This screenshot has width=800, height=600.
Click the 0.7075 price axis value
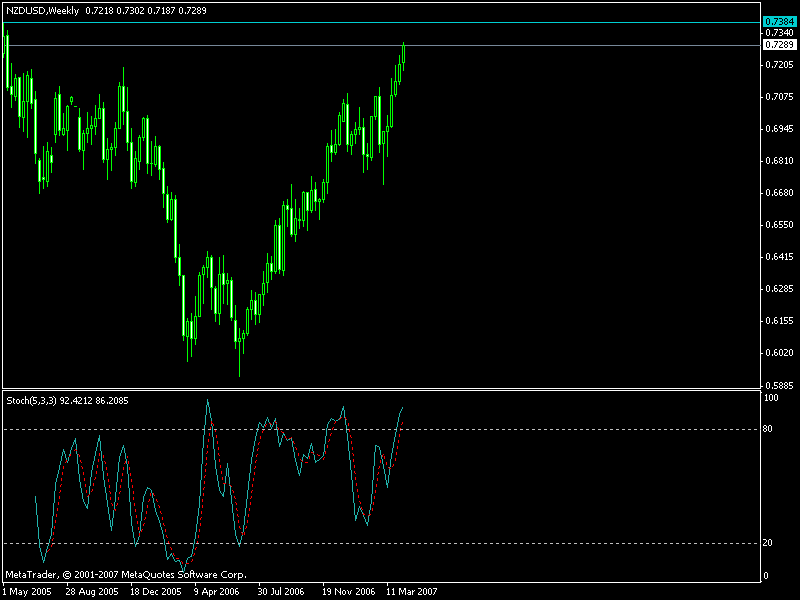tap(780, 97)
